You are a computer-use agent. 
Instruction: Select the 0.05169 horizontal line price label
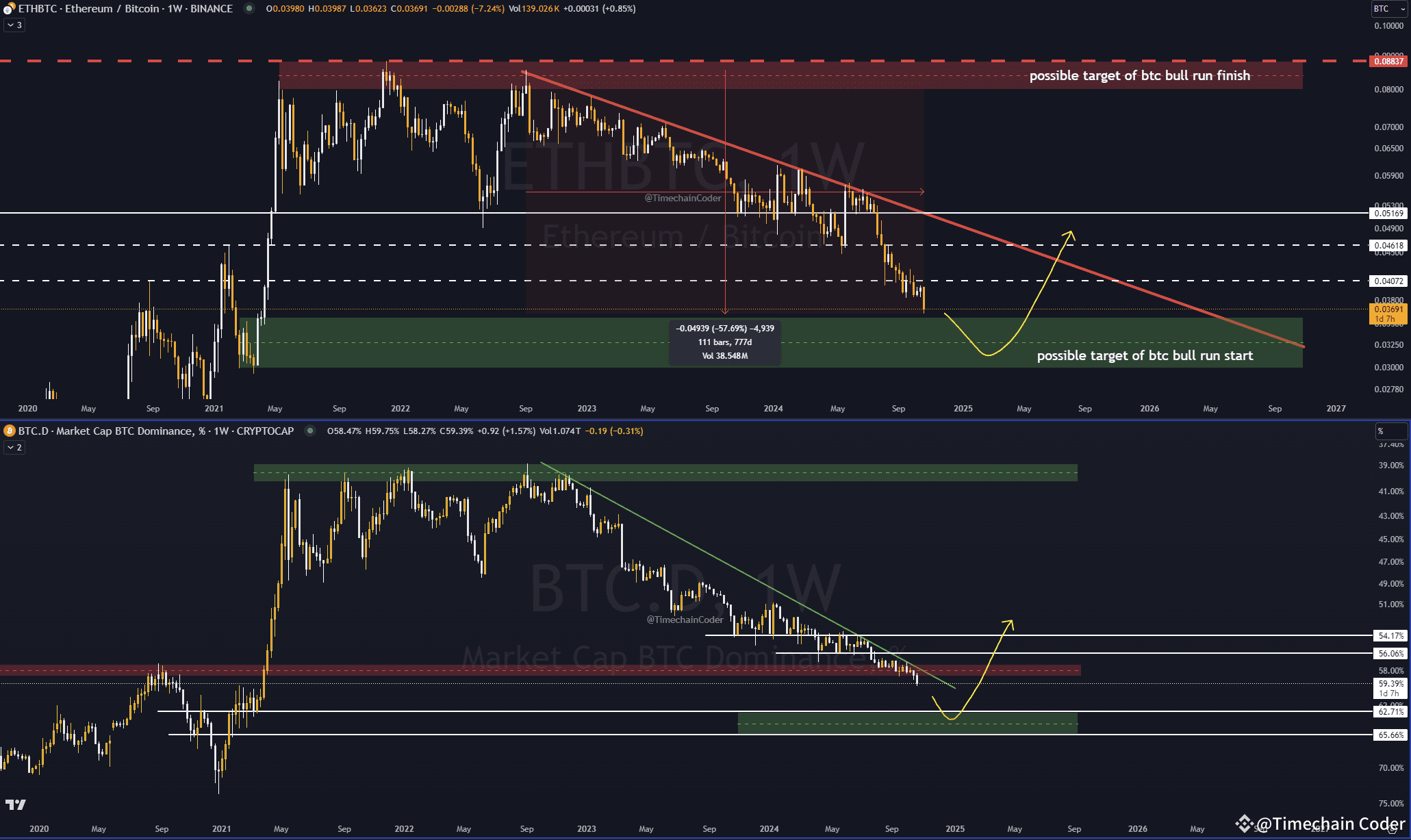(1388, 214)
